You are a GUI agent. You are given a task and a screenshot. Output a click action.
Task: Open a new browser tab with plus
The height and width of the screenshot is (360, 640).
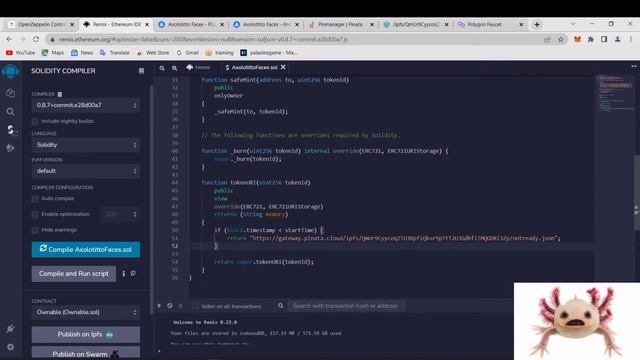(x=537, y=24)
